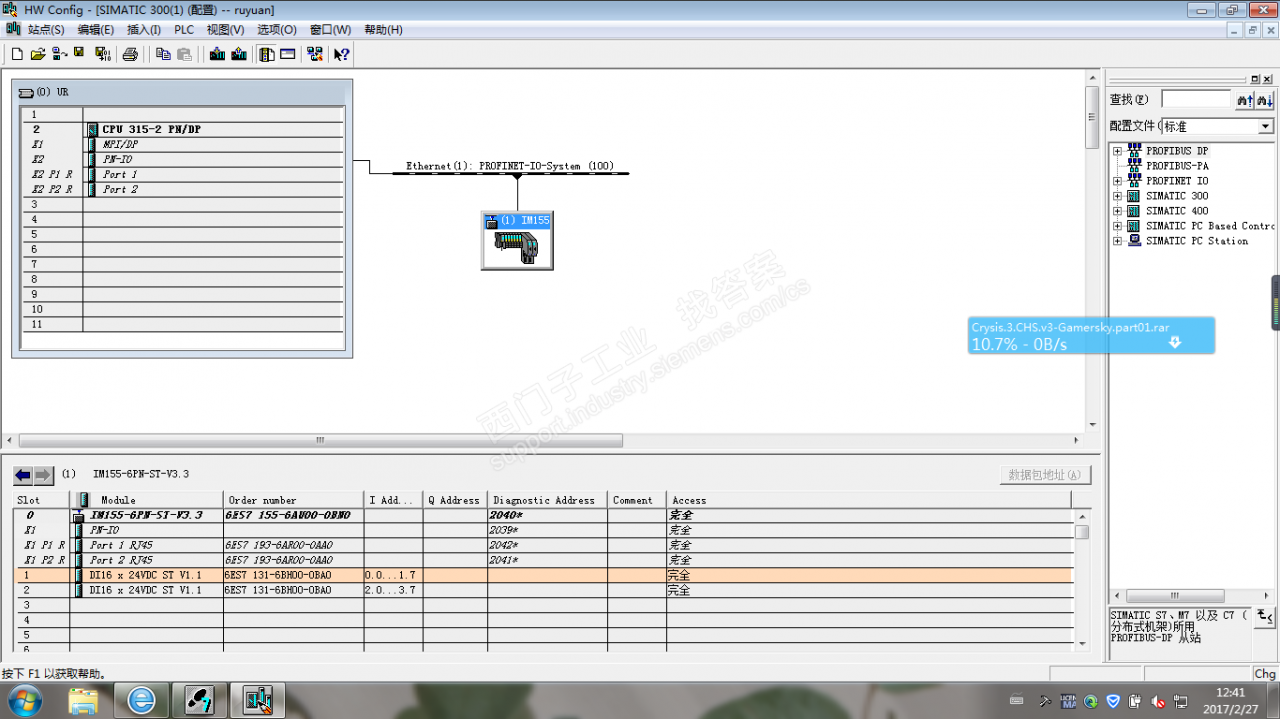
Task: Expand the PROFIBUS DP catalog node
Action: [1117, 151]
